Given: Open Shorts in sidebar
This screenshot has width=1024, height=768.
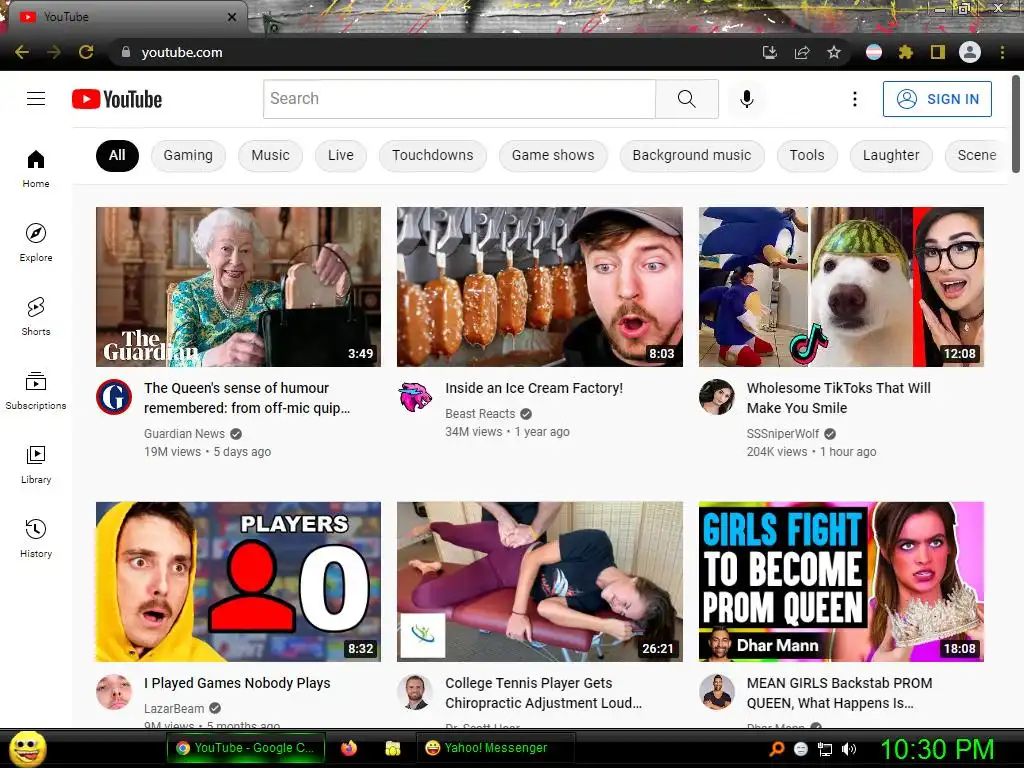Looking at the screenshot, I should pos(36,316).
